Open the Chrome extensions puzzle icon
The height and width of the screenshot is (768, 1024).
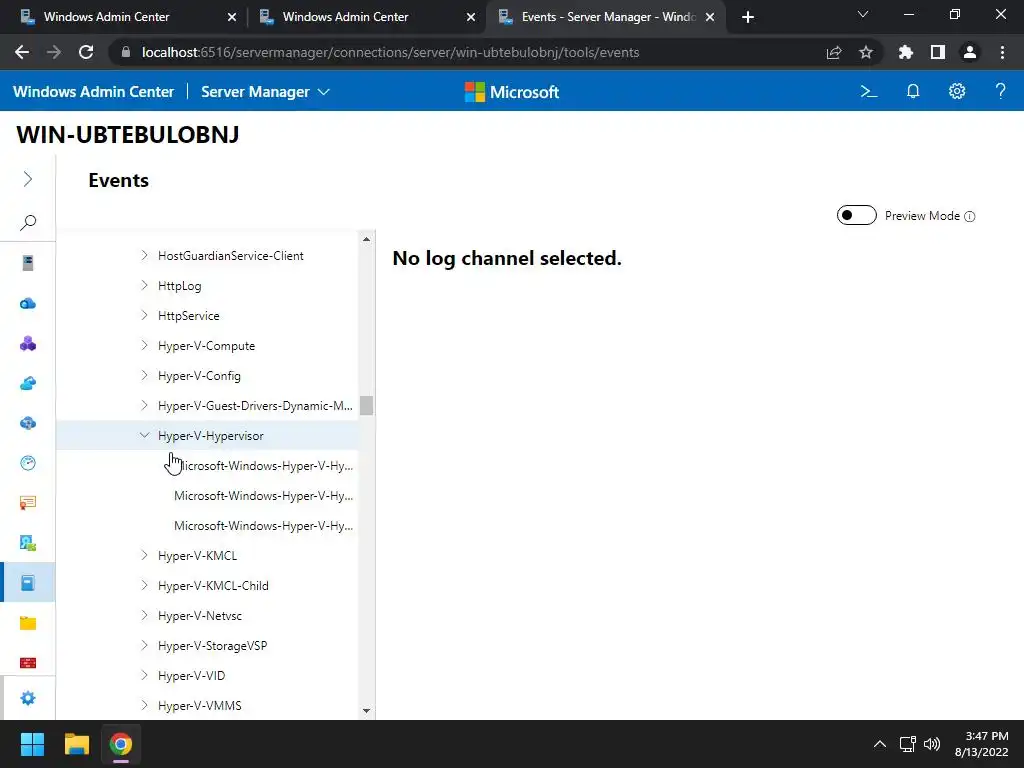point(905,52)
